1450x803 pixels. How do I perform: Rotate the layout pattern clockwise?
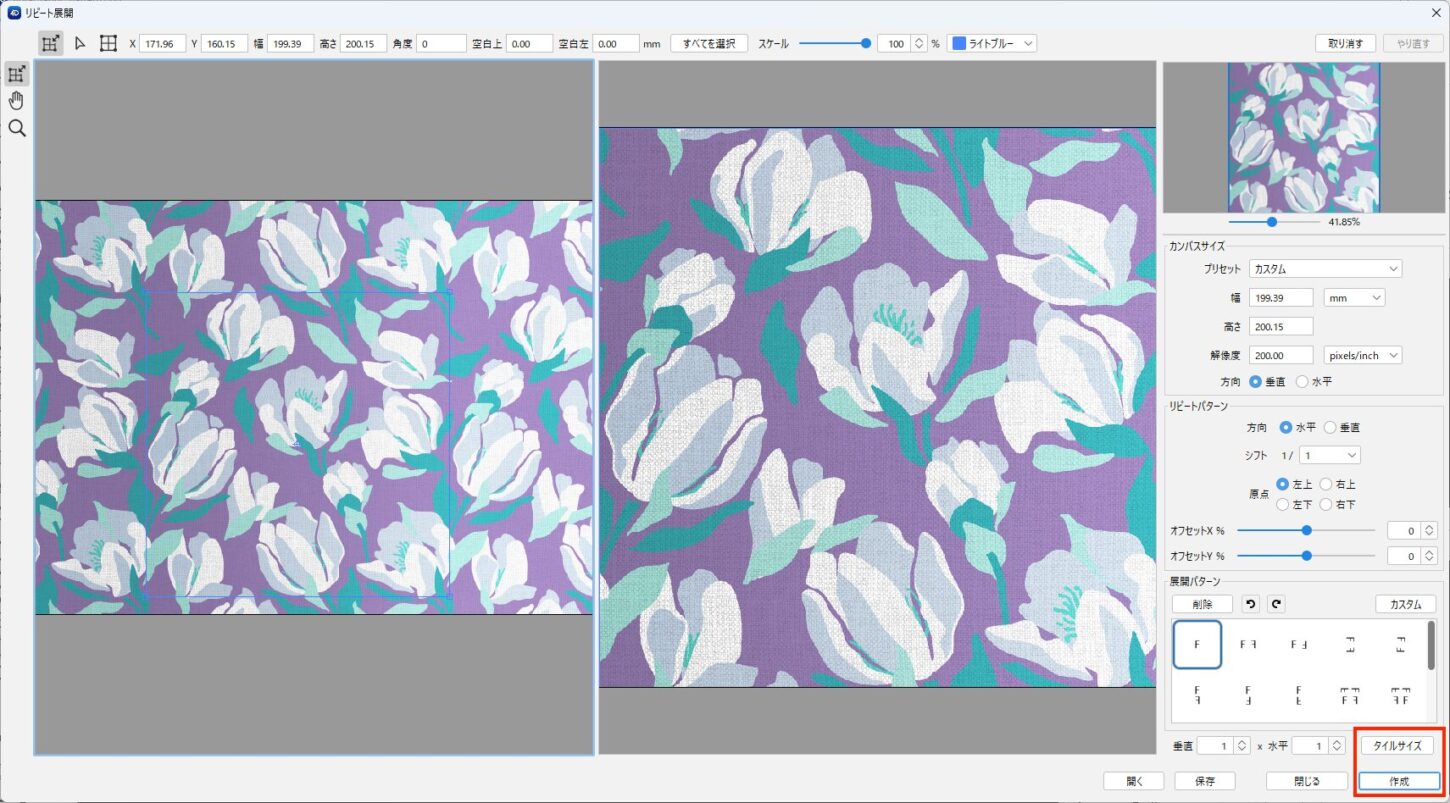pyautogui.click(x=1275, y=604)
